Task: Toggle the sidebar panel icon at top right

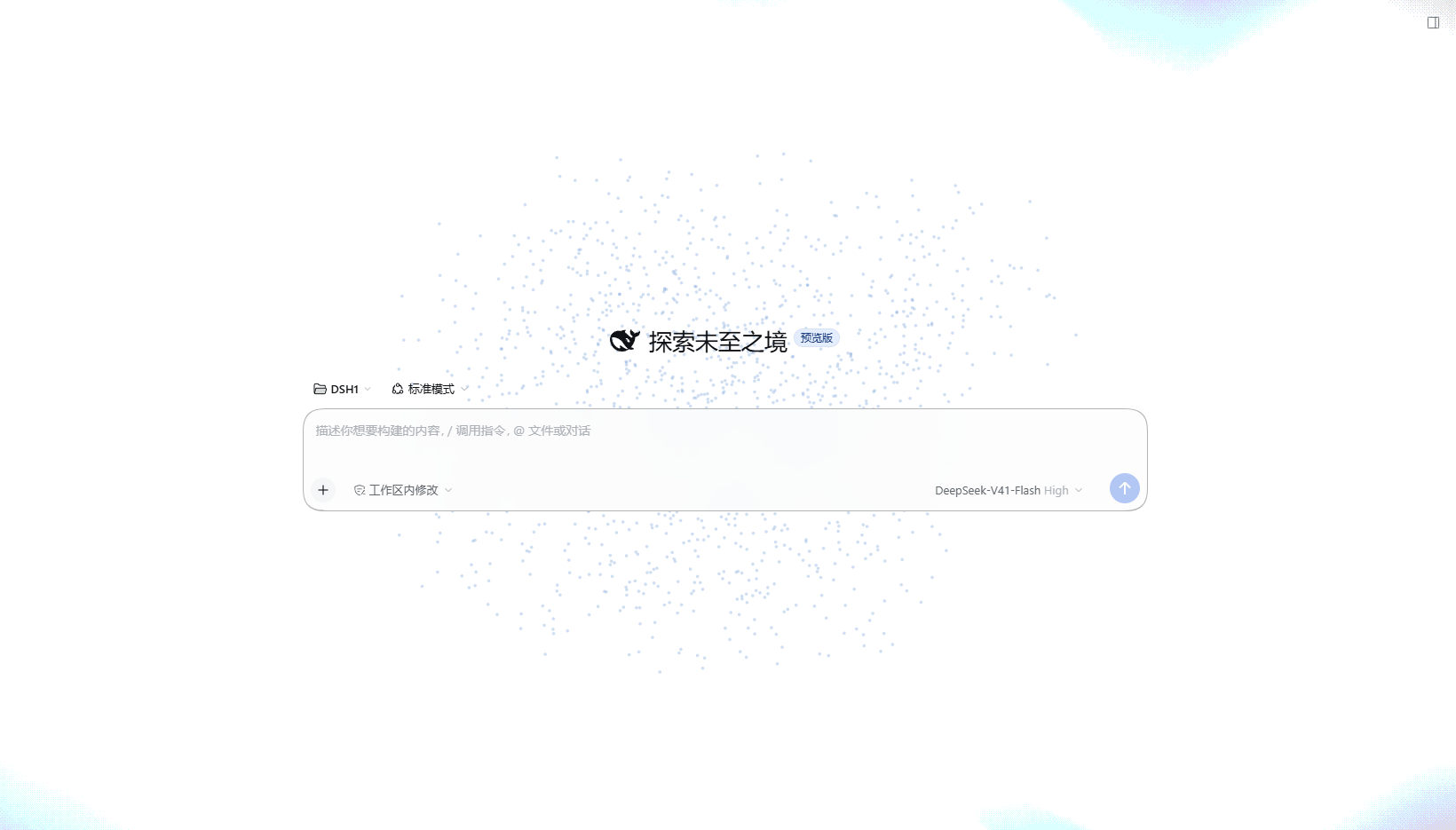Action: [x=1433, y=23]
